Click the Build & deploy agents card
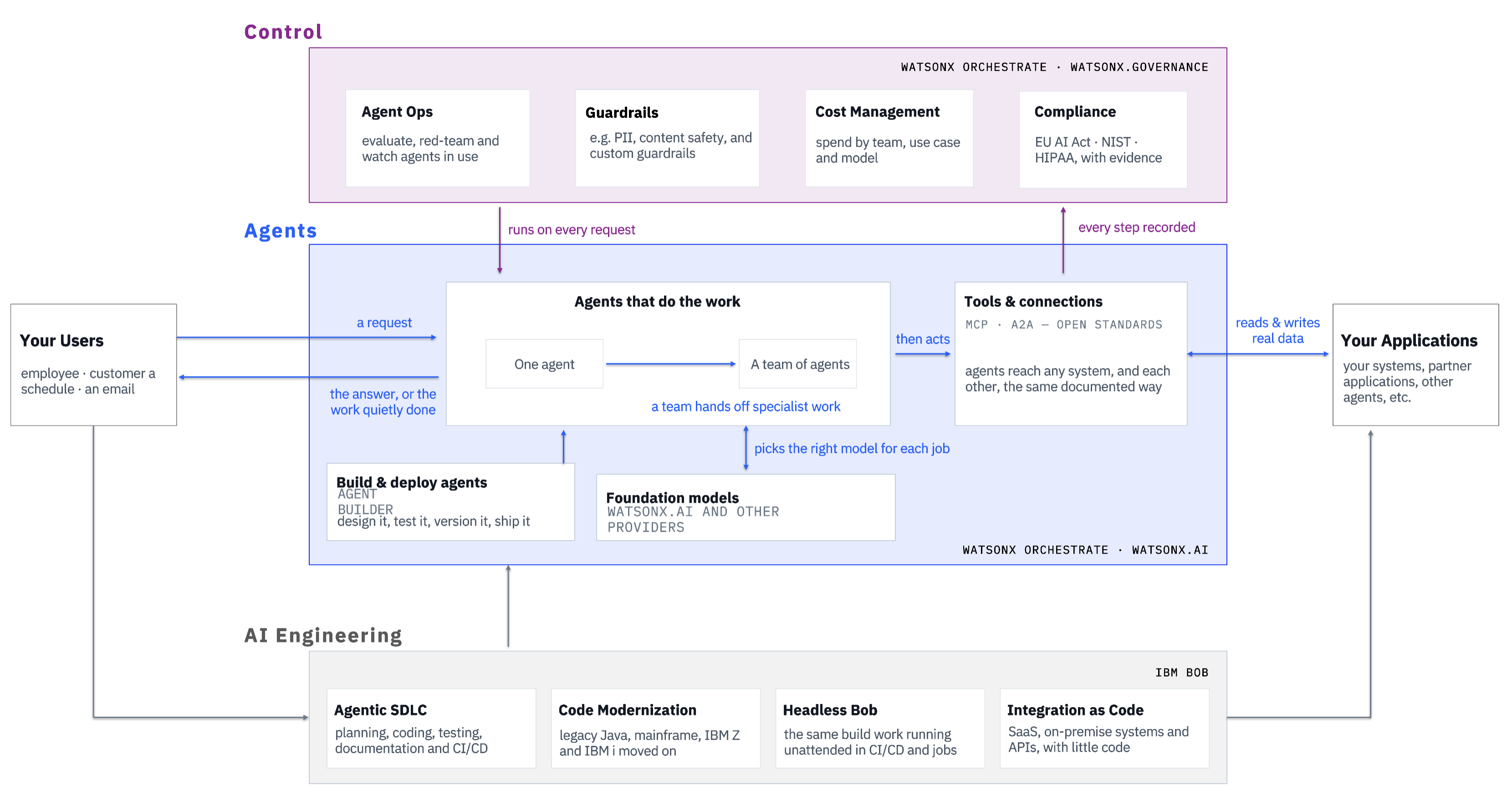1512x805 pixels. point(451,502)
